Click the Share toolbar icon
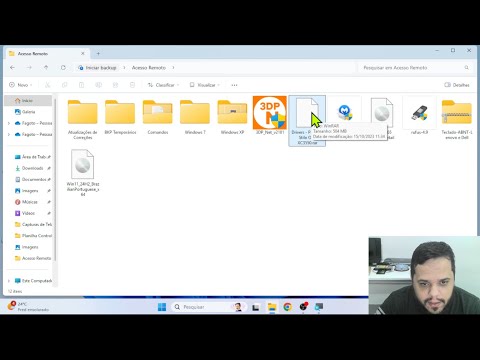480x360 pixels. click(115, 85)
